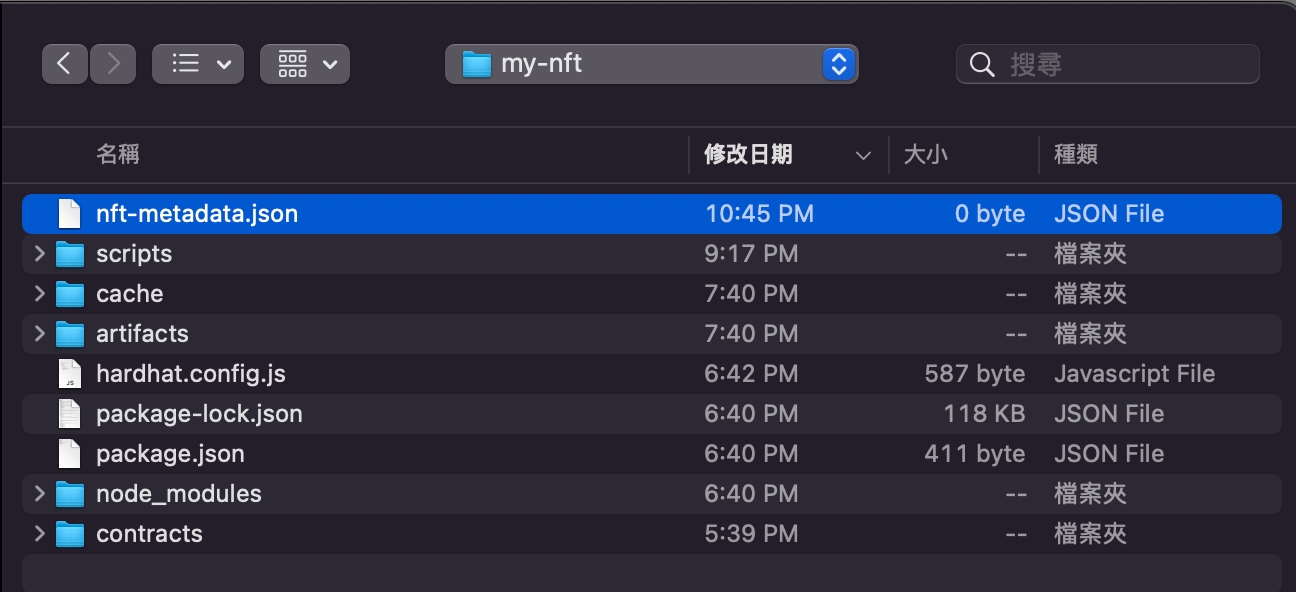This screenshot has width=1296, height=592.
Task: Open the my-nft folder path popup
Action: [x=651, y=64]
